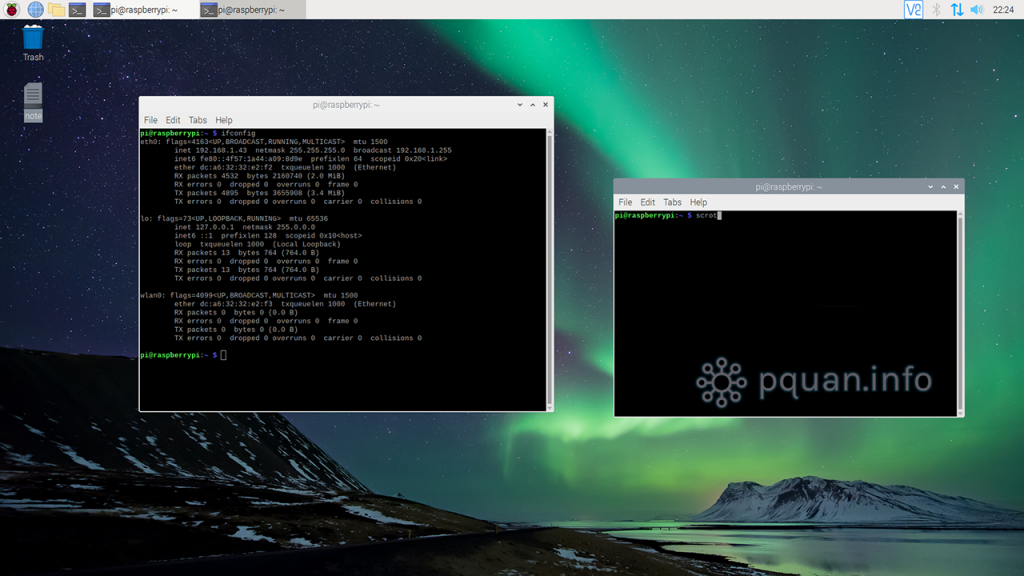1024x576 pixels.
Task: Open the Trash desktop icon
Action: (x=33, y=43)
